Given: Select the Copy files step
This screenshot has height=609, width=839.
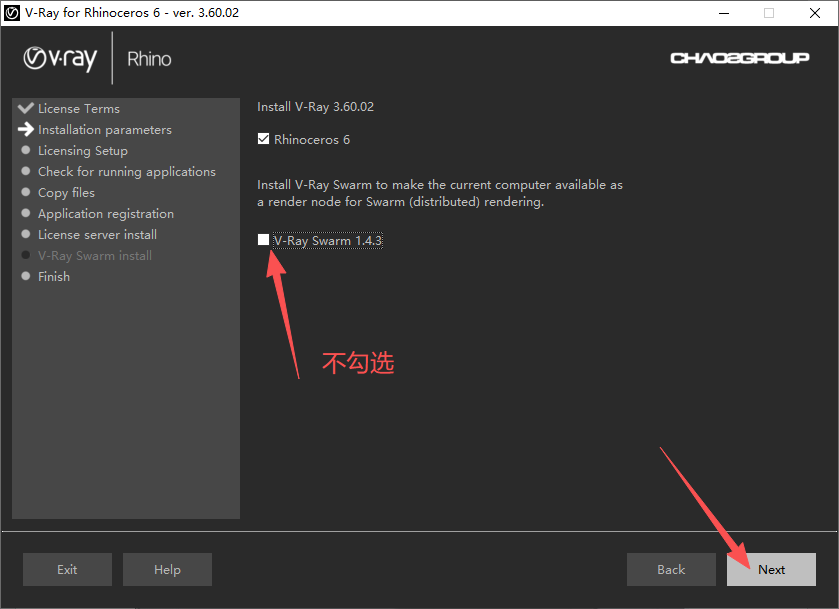Looking at the screenshot, I should [66, 193].
